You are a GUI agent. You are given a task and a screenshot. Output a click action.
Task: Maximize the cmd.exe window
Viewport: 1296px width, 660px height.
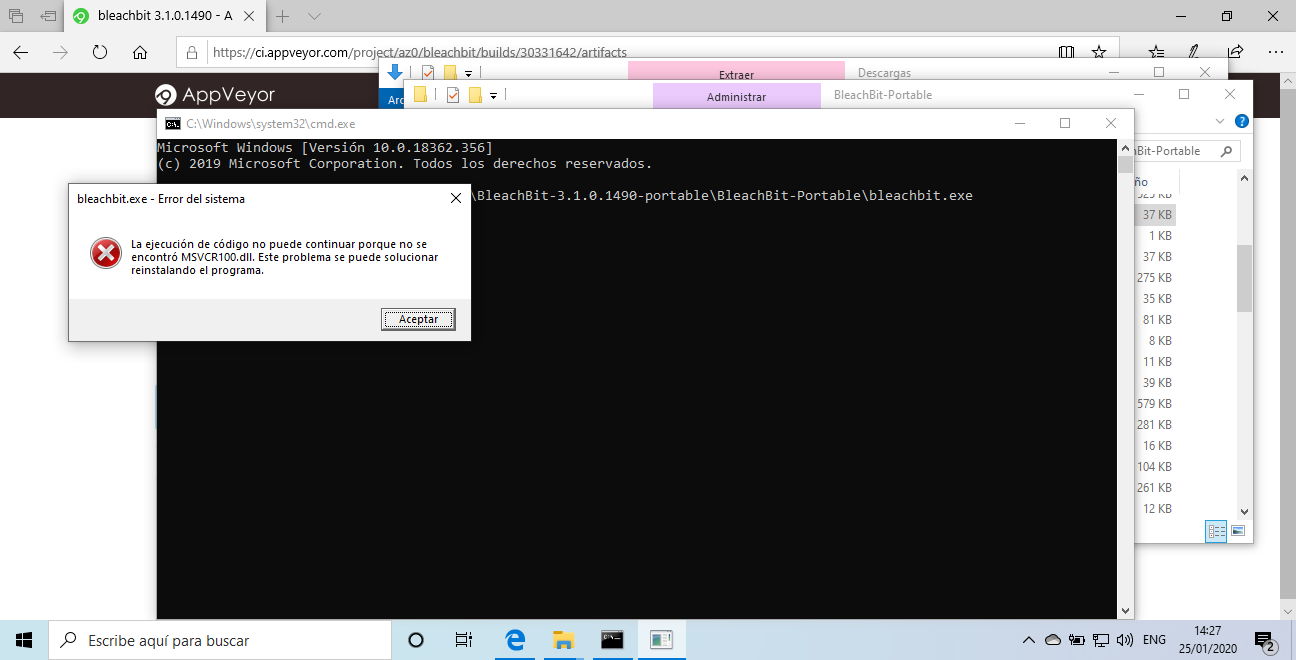coord(1065,123)
